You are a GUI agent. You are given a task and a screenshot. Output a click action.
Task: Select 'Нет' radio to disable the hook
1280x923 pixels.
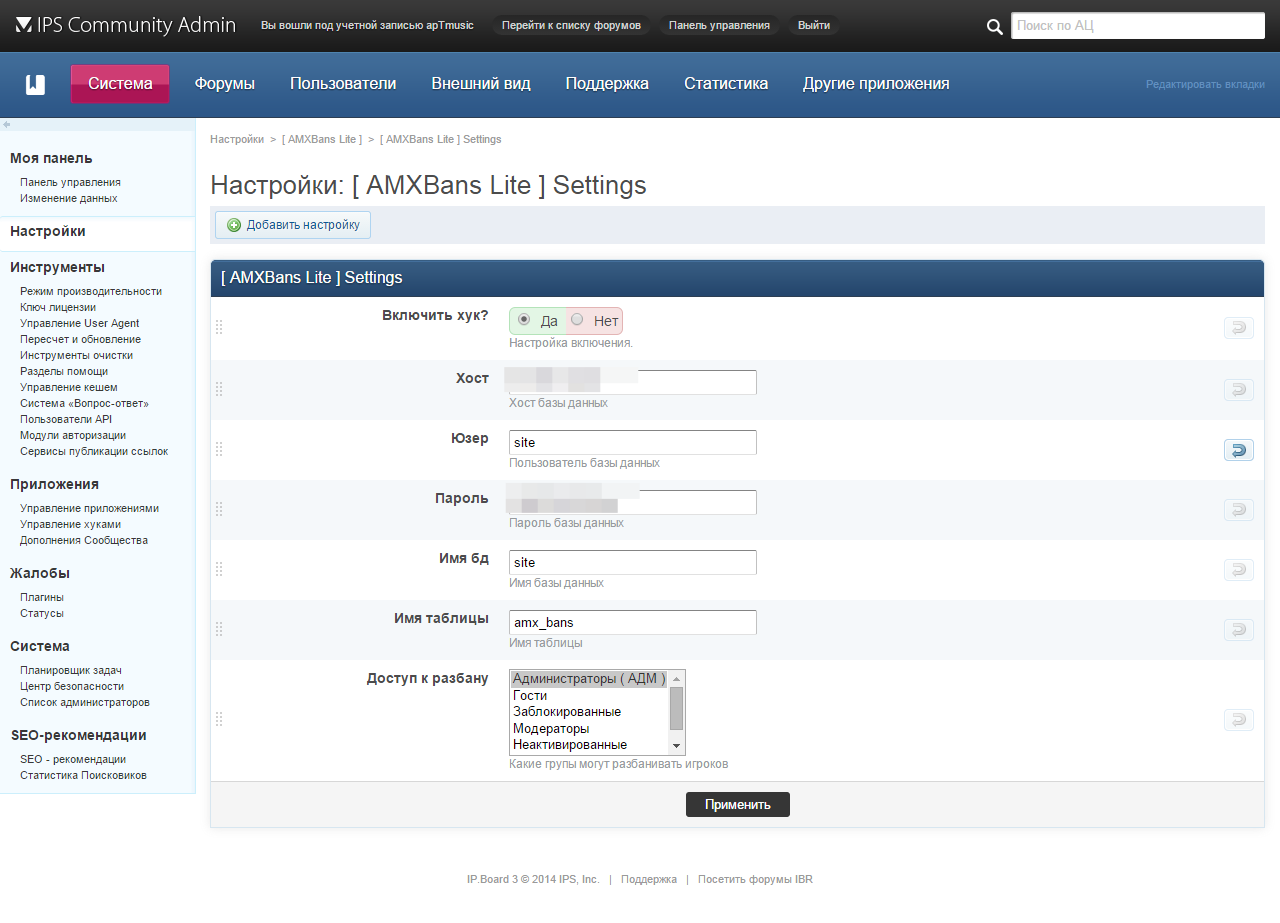(x=577, y=320)
